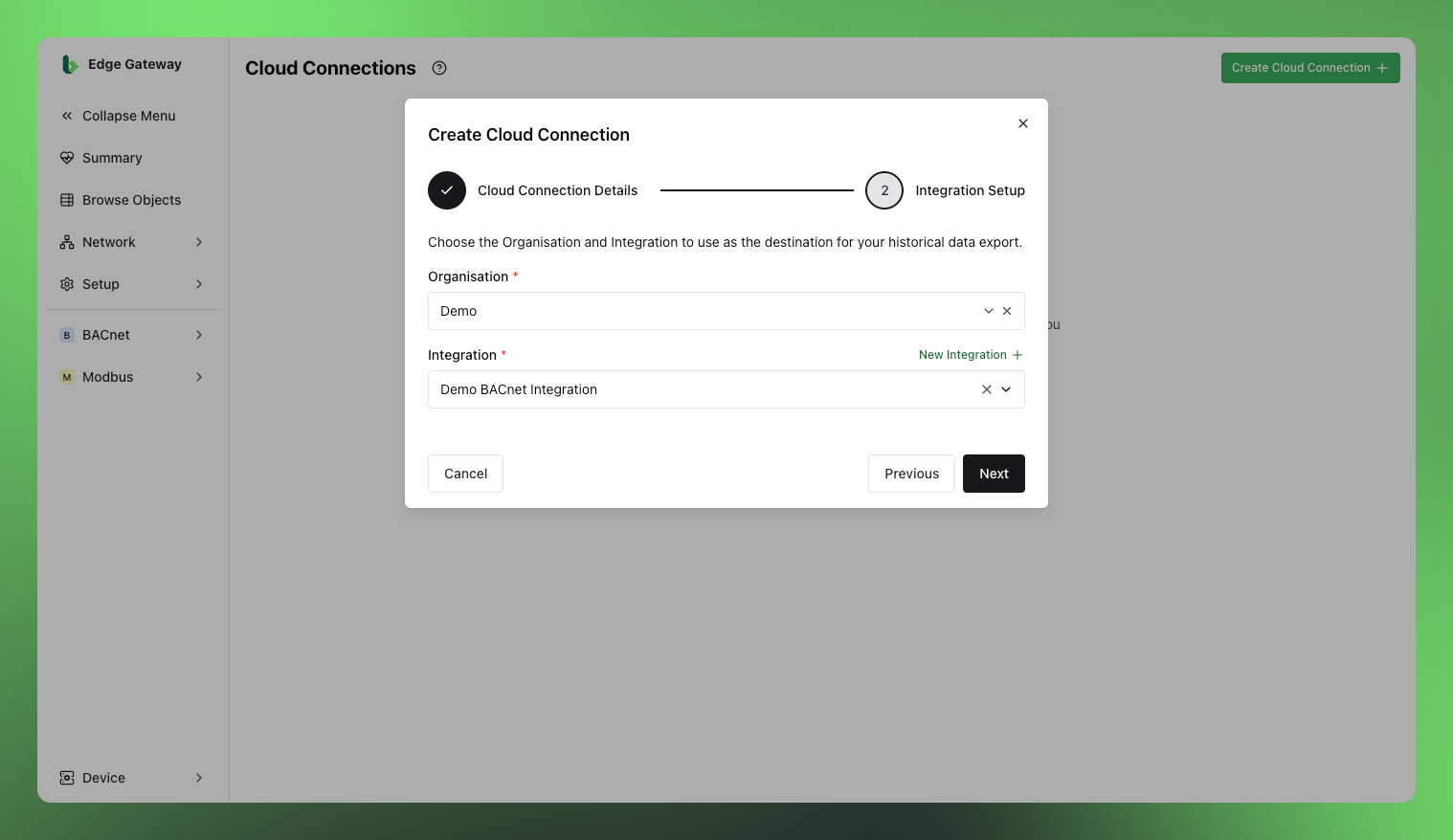Click the Create Cloud Connection green button

[1310, 68]
